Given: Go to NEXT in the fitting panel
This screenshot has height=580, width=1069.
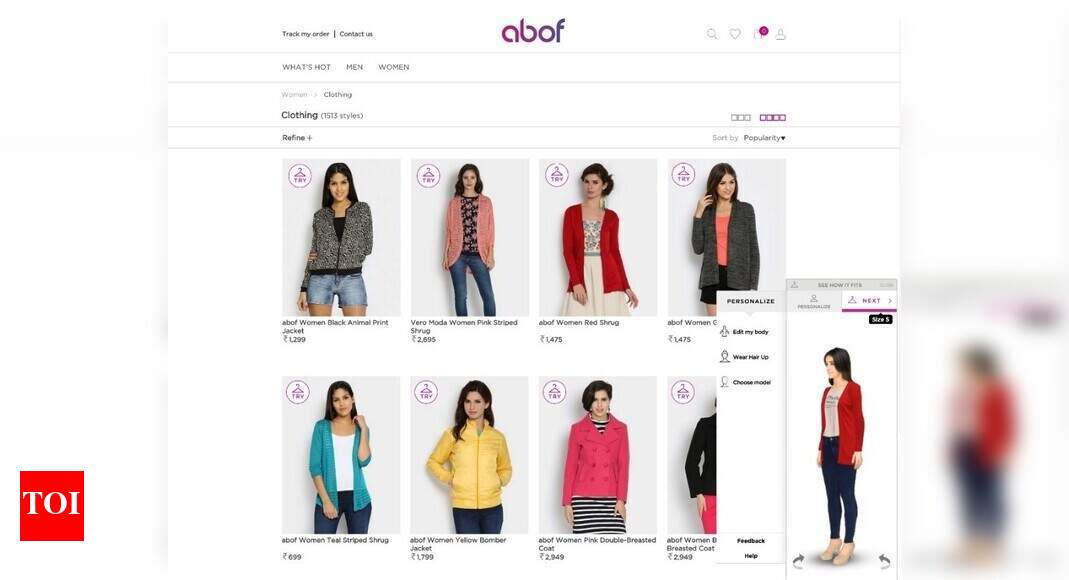Looking at the screenshot, I should coord(870,301).
